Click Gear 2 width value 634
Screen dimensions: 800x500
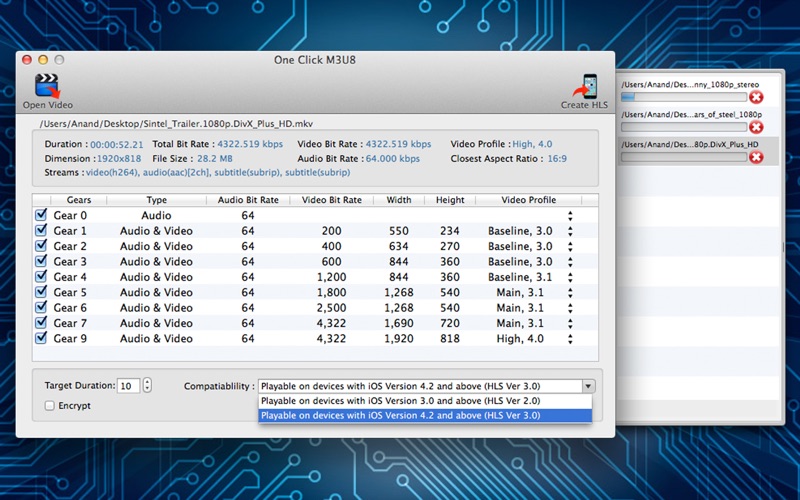pos(398,246)
